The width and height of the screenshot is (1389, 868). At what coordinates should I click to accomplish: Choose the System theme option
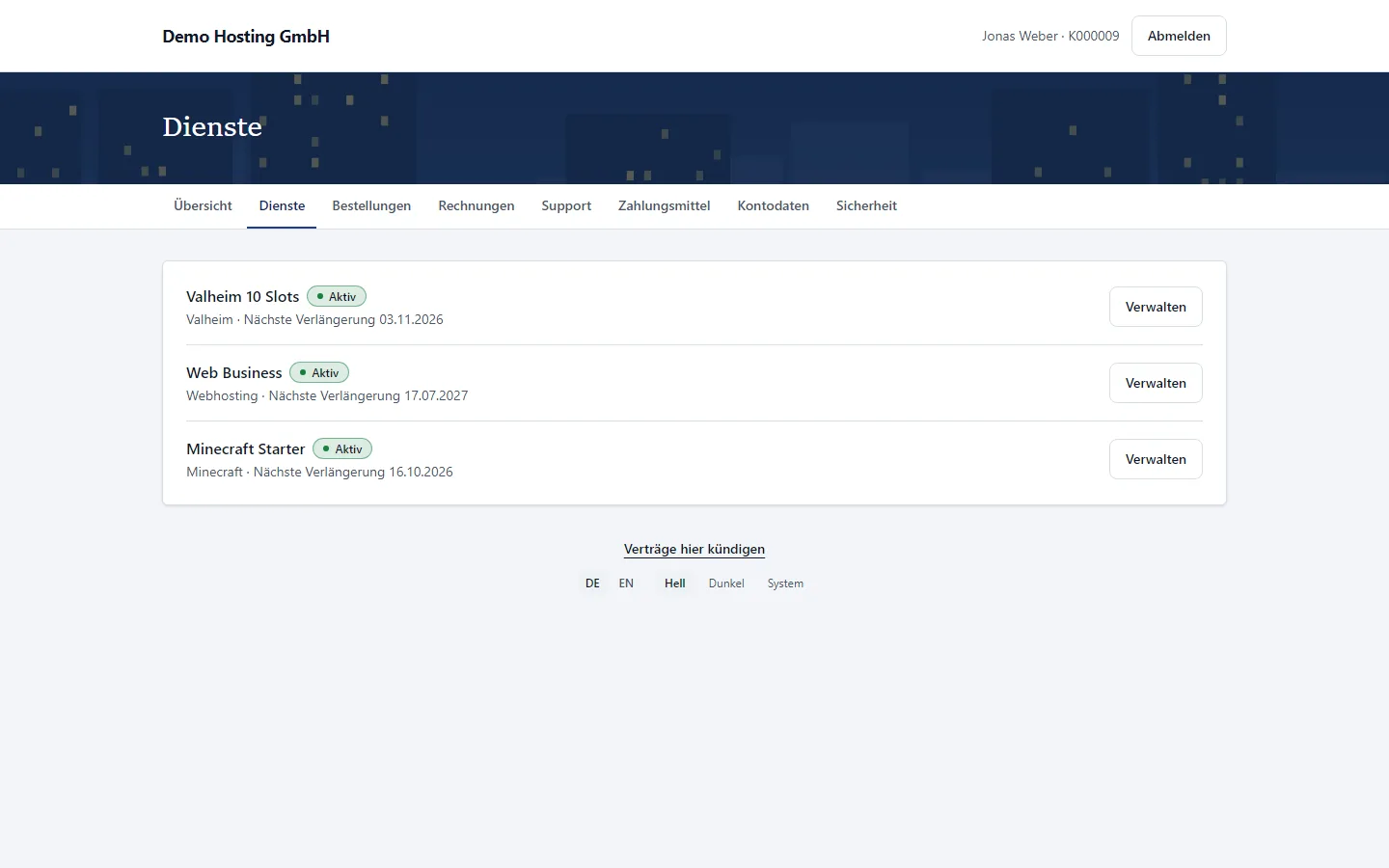pos(785,583)
